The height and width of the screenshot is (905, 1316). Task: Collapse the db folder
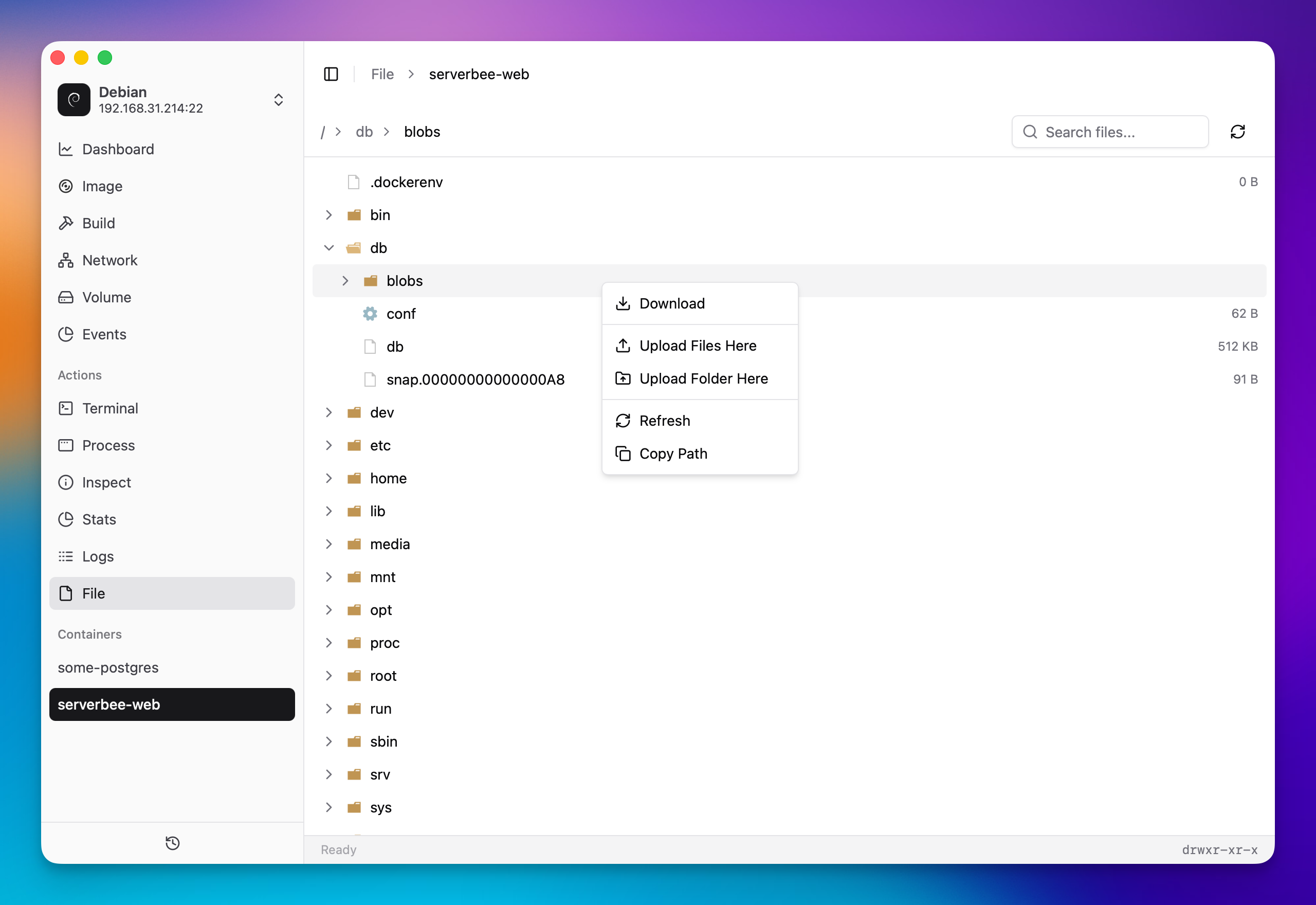point(330,247)
